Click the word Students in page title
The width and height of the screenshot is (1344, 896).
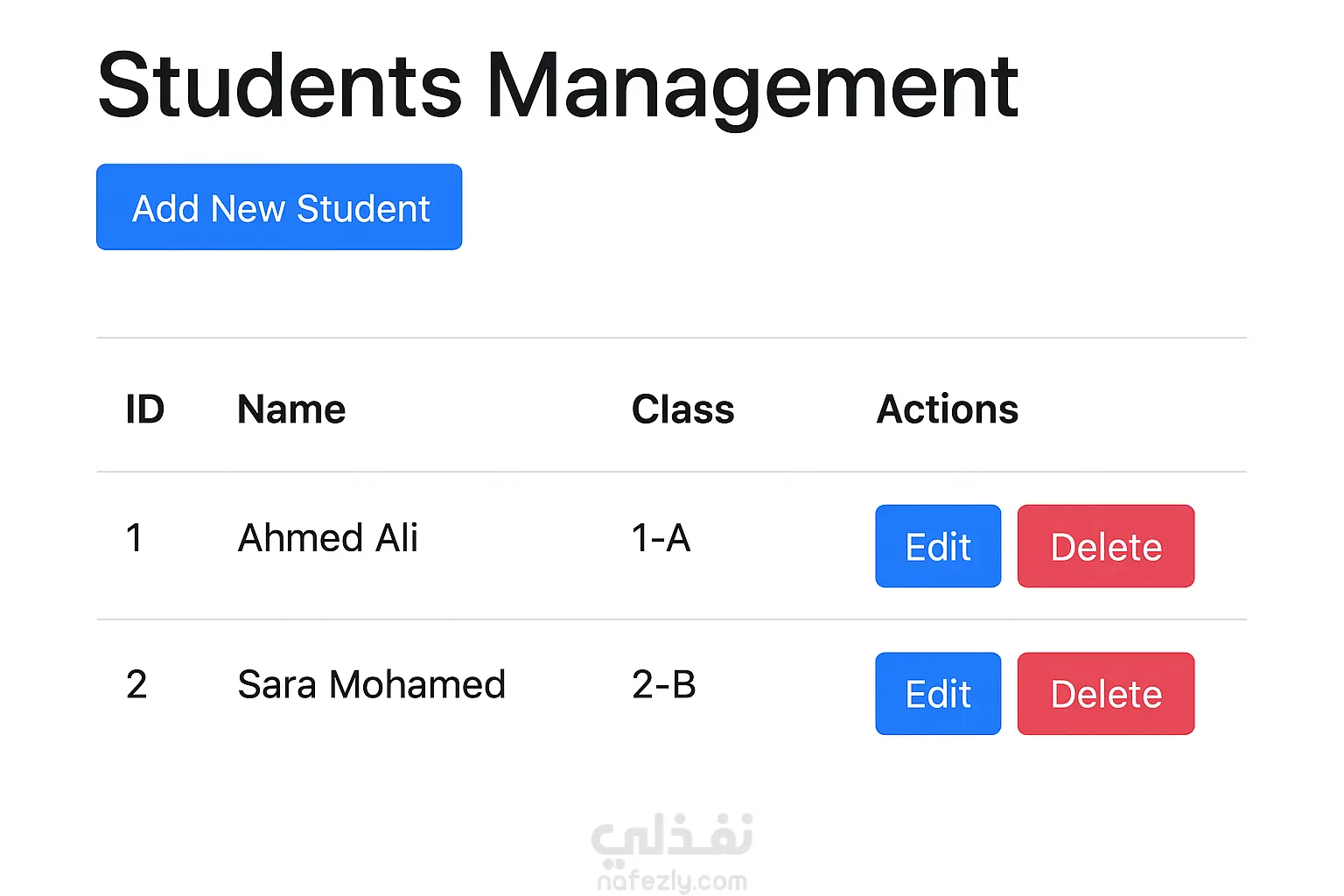(x=280, y=86)
